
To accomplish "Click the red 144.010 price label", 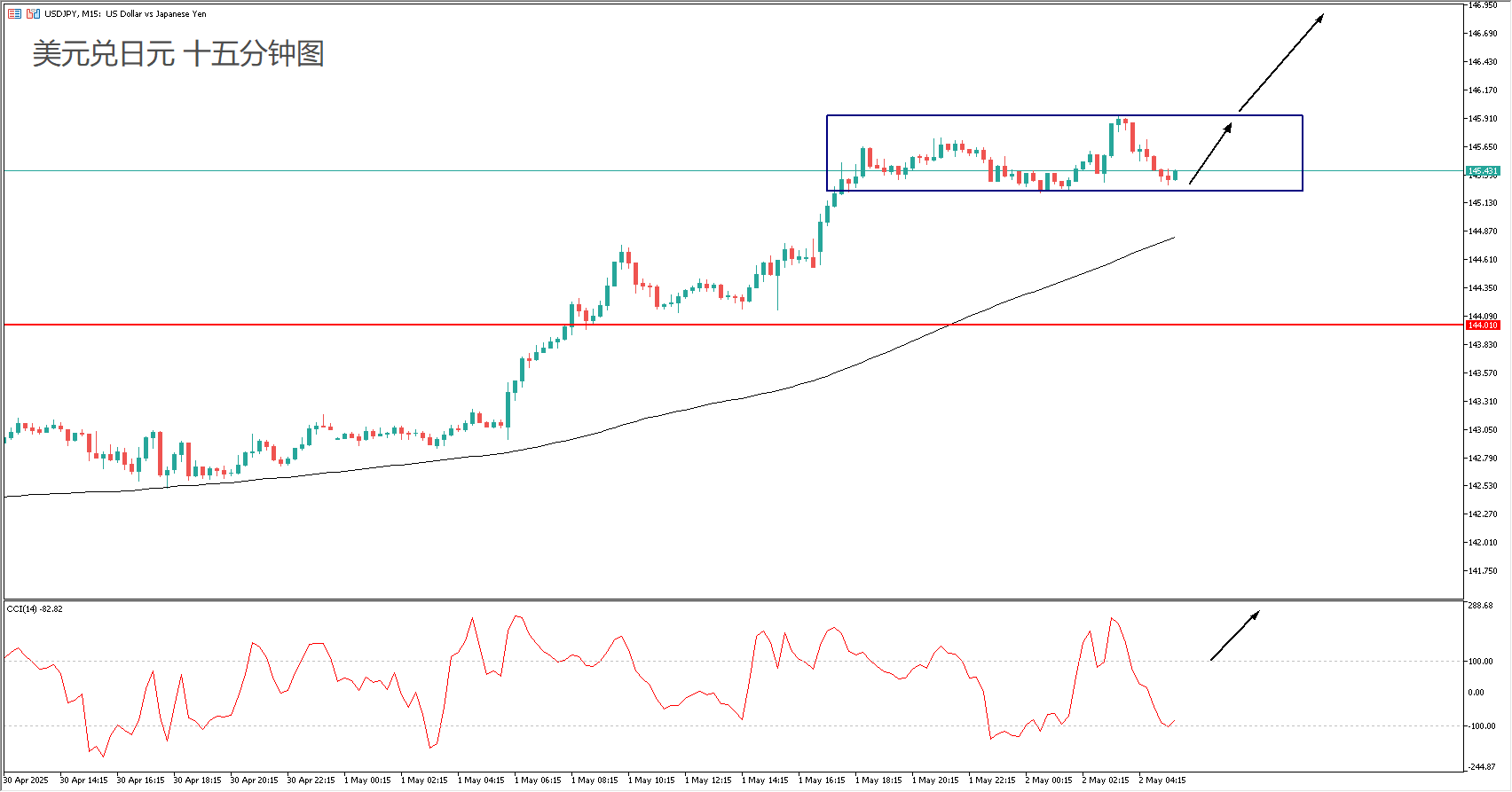I will click(1482, 325).
